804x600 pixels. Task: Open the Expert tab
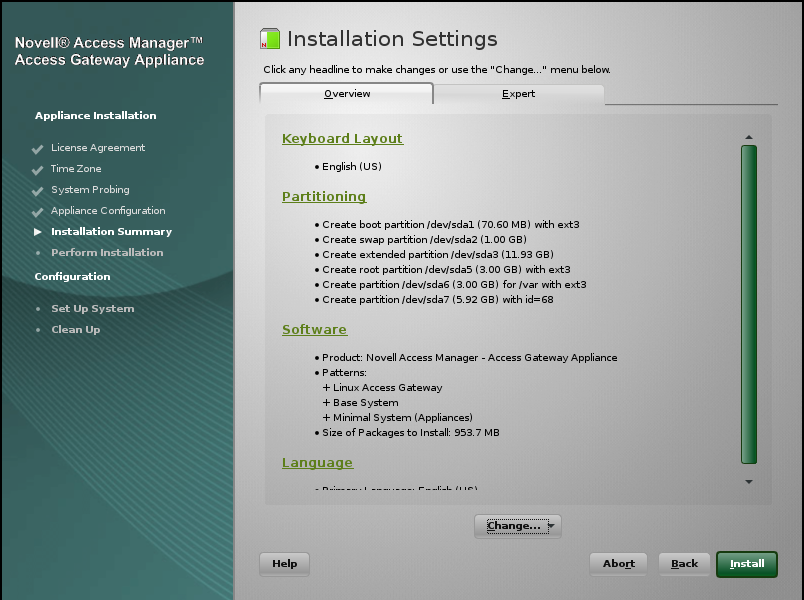click(x=518, y=94)
